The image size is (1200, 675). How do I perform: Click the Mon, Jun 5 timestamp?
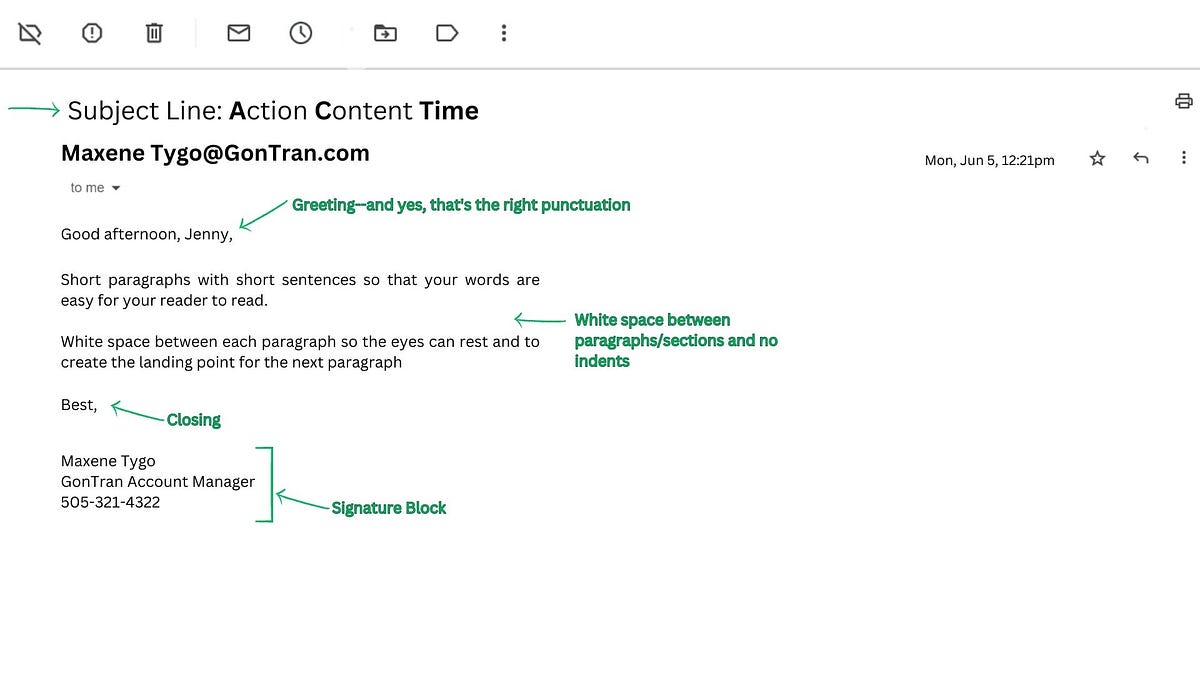click(x=989, y=159)
